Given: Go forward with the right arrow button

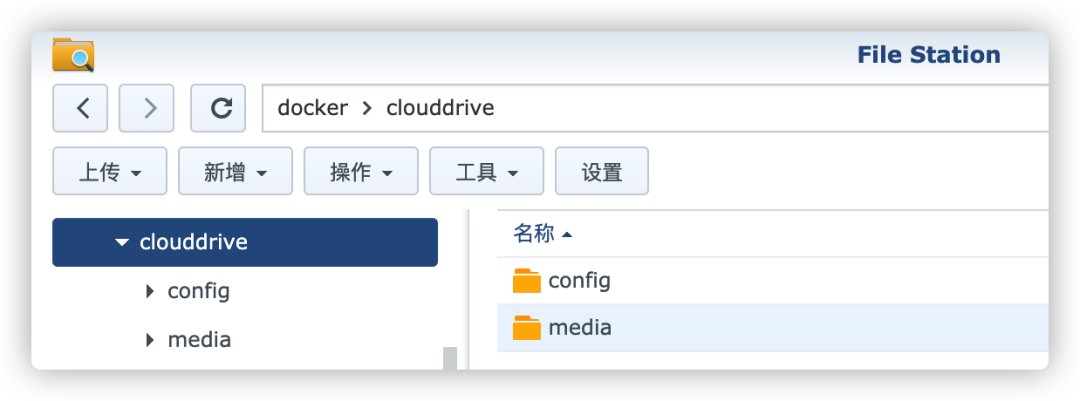Looking at the screenshot, I should click(x=147, y=108).
